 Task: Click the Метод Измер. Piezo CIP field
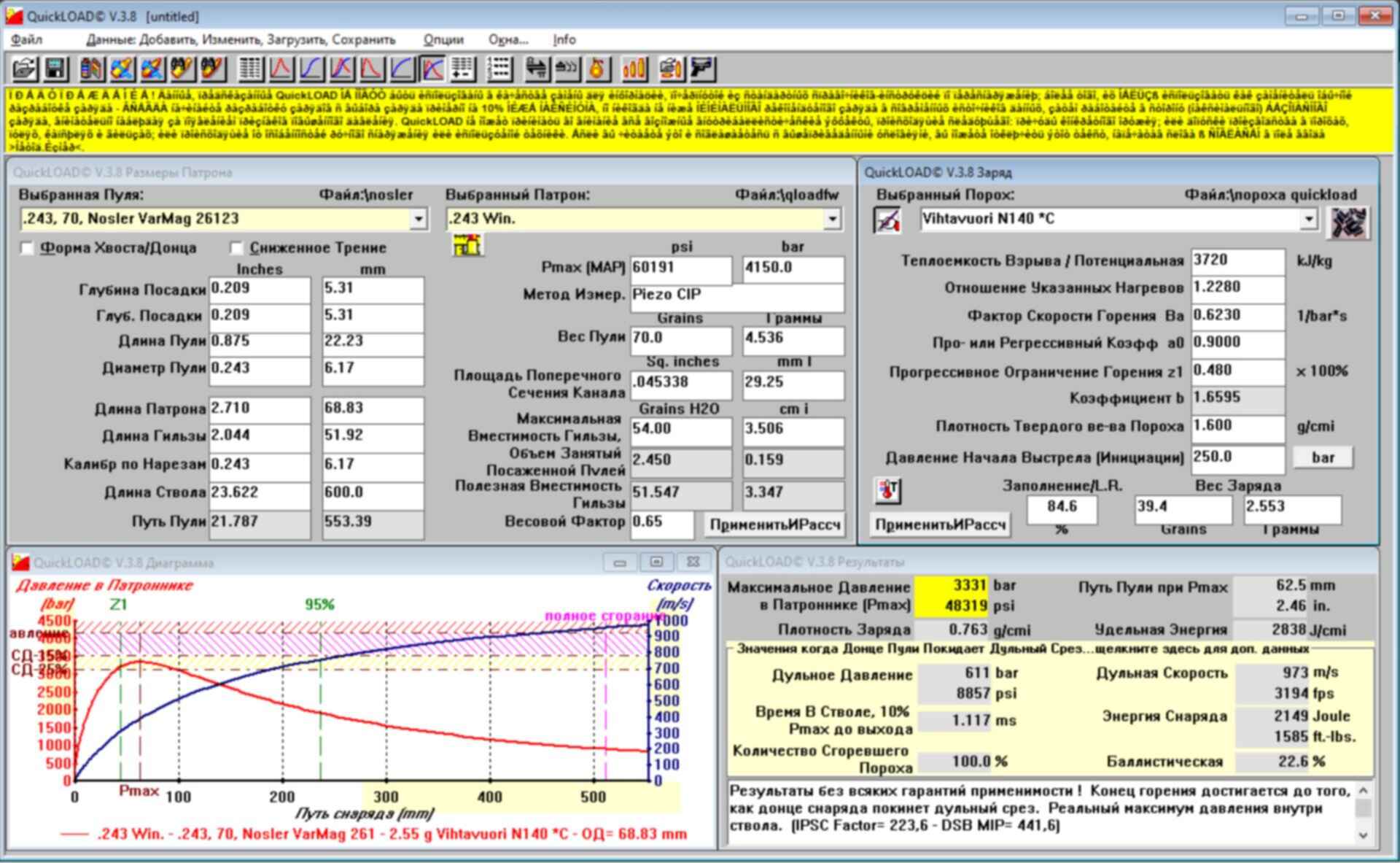pos(737,297)
